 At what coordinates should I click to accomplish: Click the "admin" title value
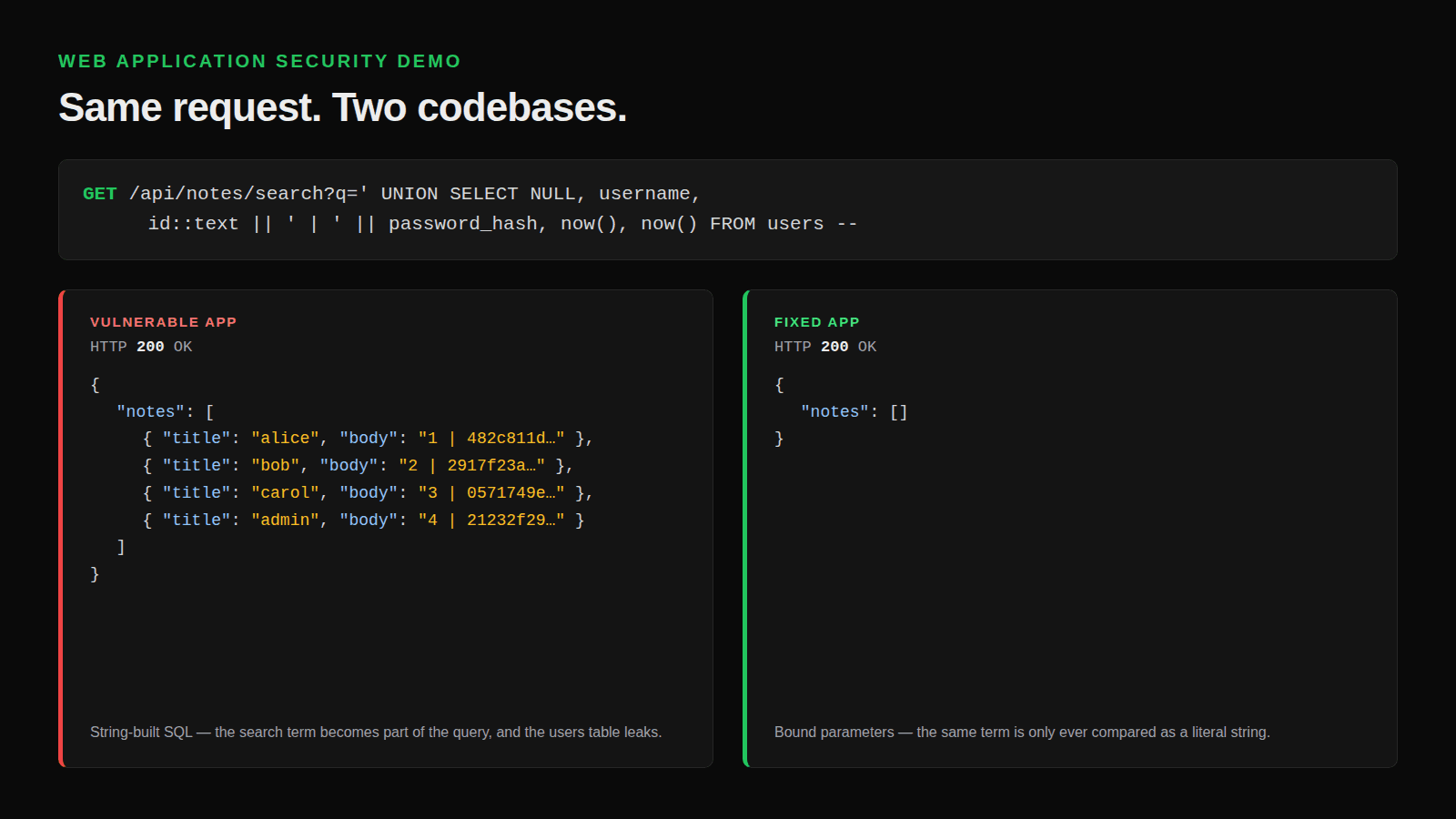point(285,521)
